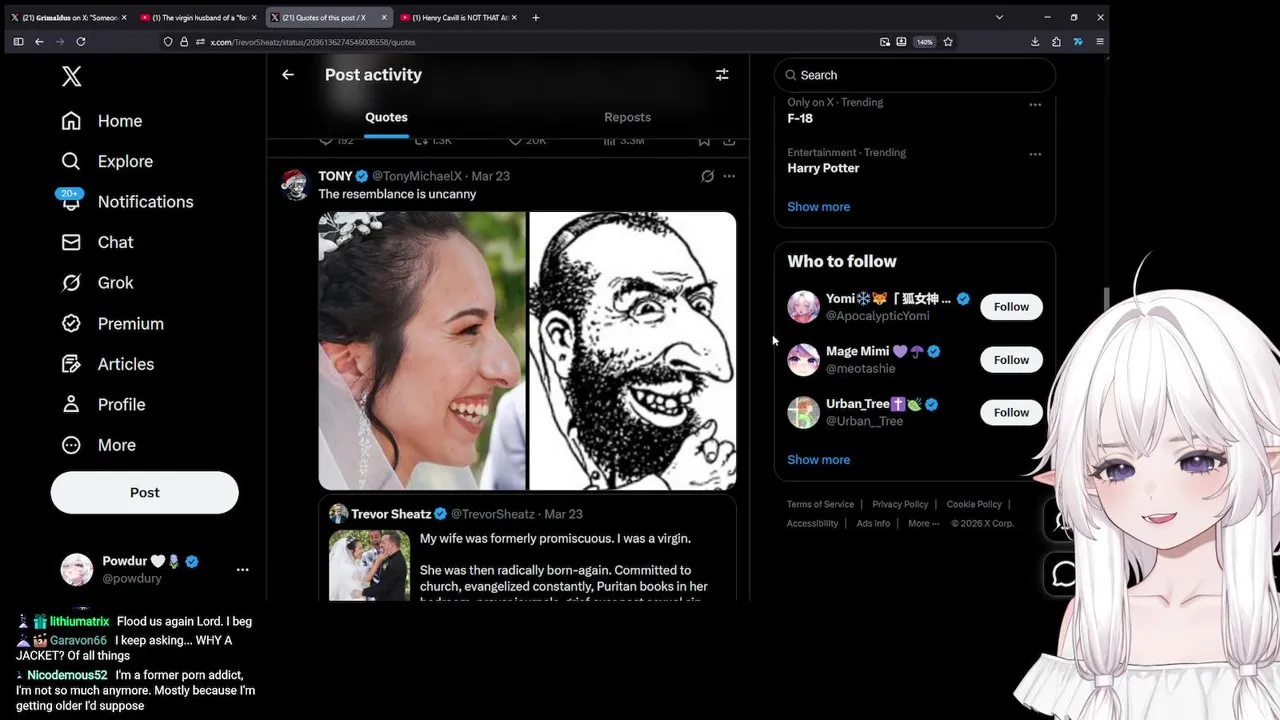Viewport: 1280px width, 720px height.
Task: Open browser extensions puzzle icon
Action: coord(1056,42)
